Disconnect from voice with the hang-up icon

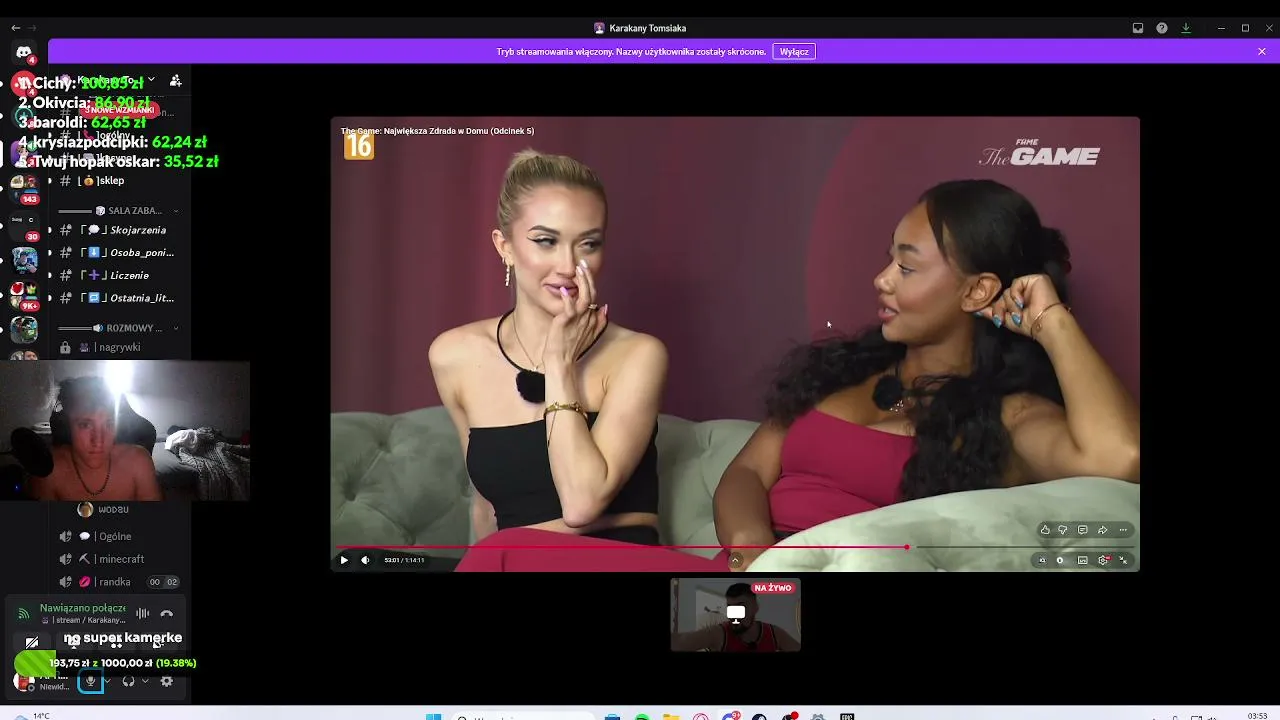point(167,614)
